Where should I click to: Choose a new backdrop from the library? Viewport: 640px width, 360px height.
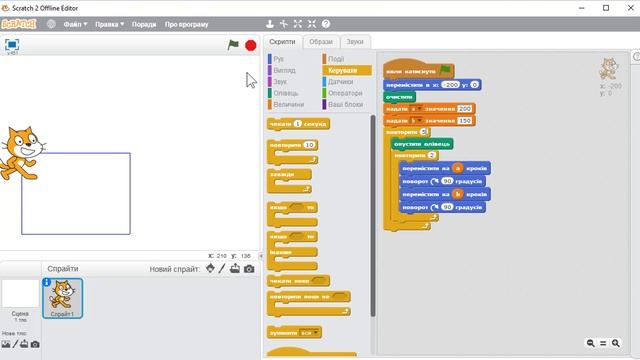tap(6, 344)
